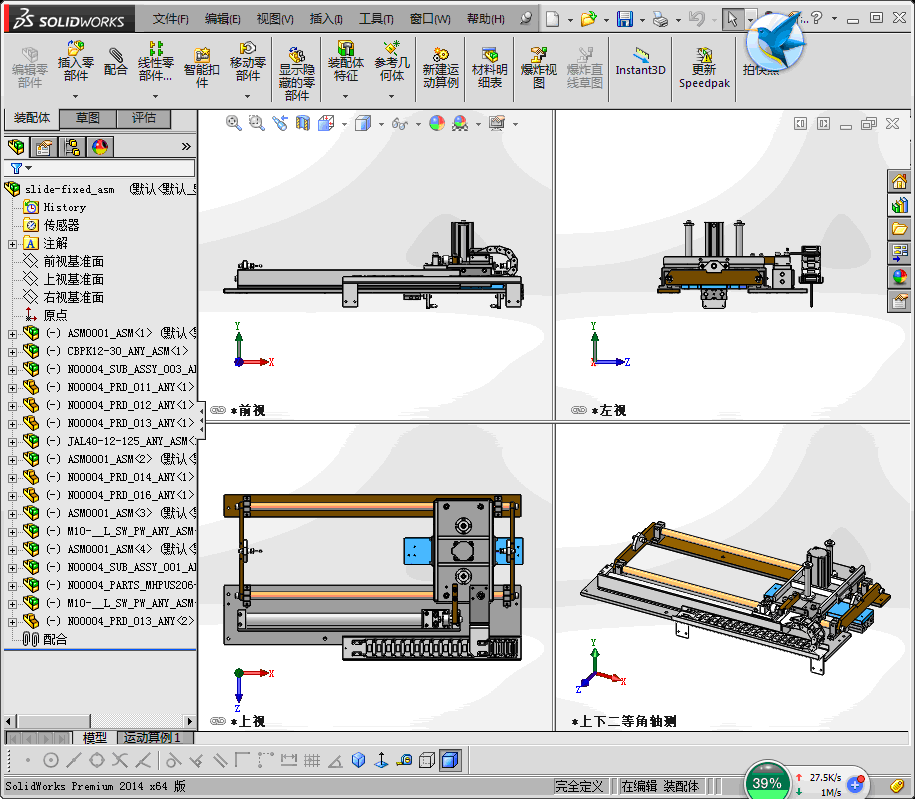The image size is (915, 799).
Task: Click the Insert Components (插入零部件) icon
Action: tap(75, 58)
